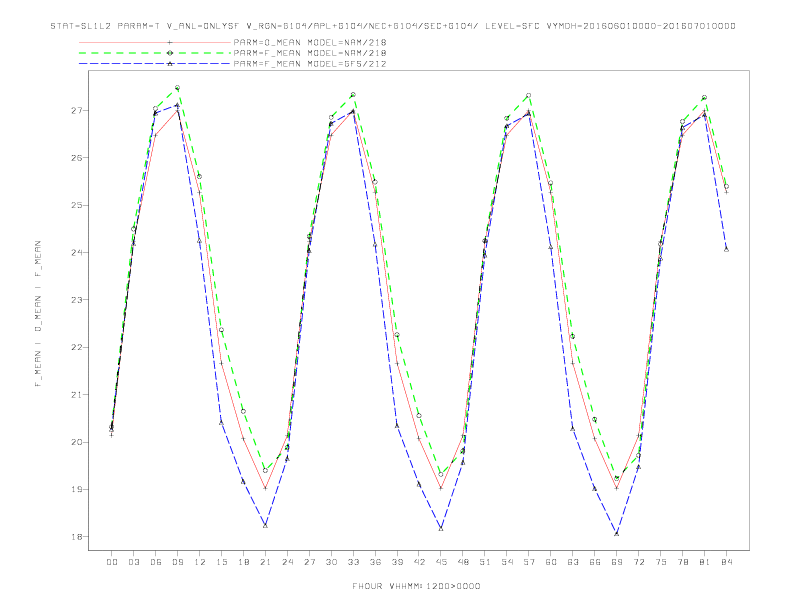Select legend entry PARM=O_MEAN MODEL=NAM/218
The image size is (792, 612).
click(310, 43)
